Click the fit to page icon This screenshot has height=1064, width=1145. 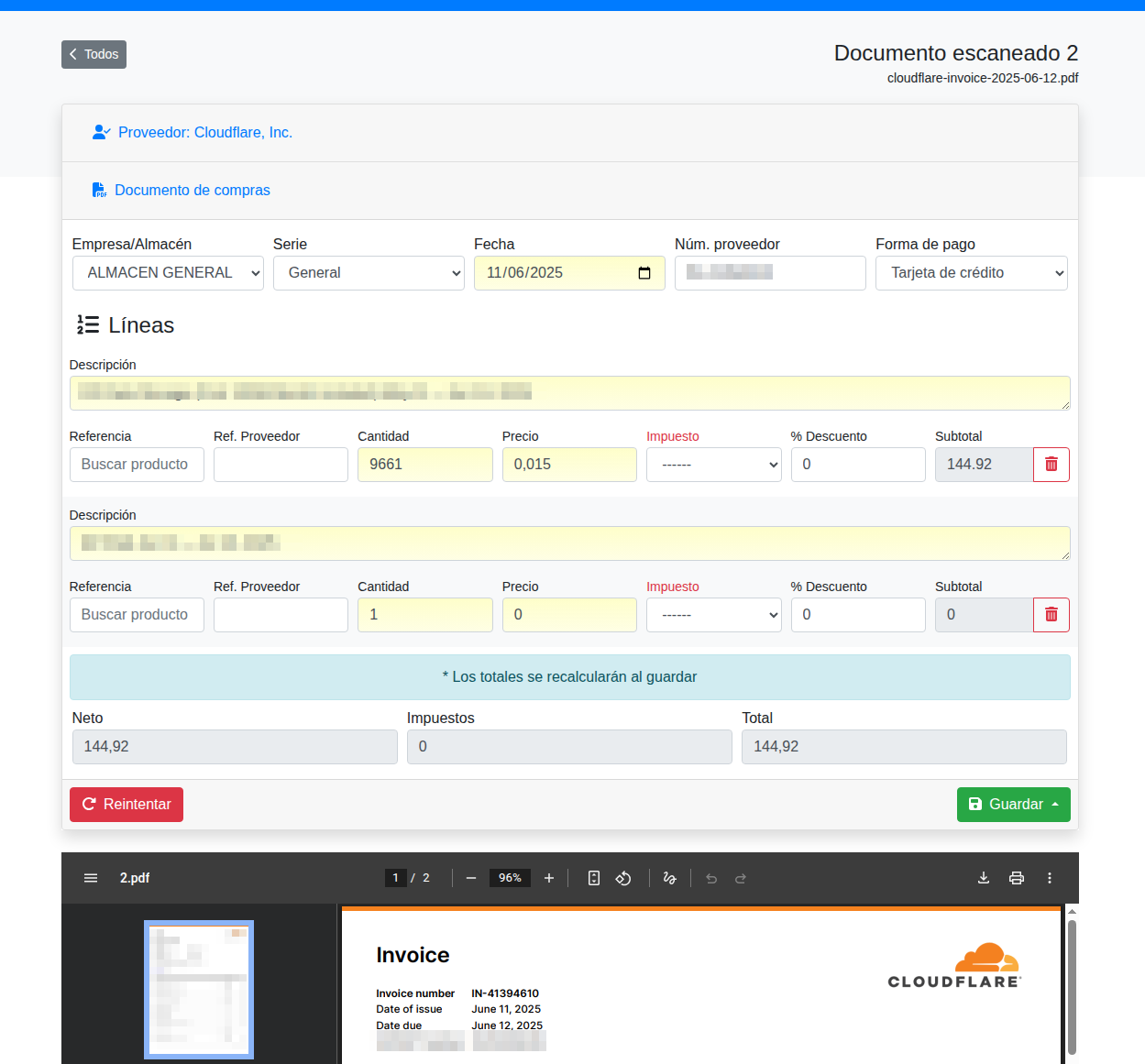(x=594, y=878)
